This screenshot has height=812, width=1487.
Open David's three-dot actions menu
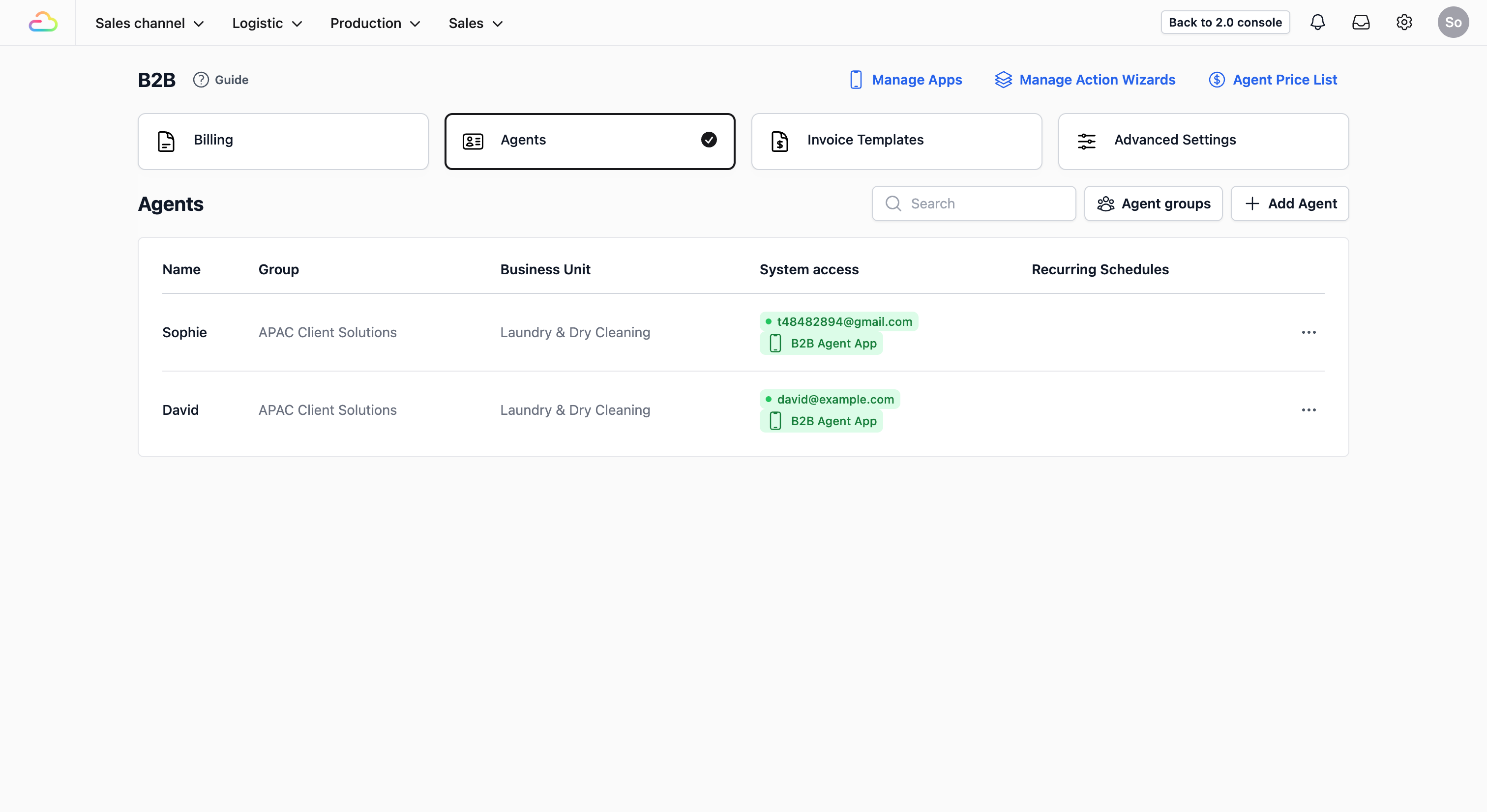1308,410
